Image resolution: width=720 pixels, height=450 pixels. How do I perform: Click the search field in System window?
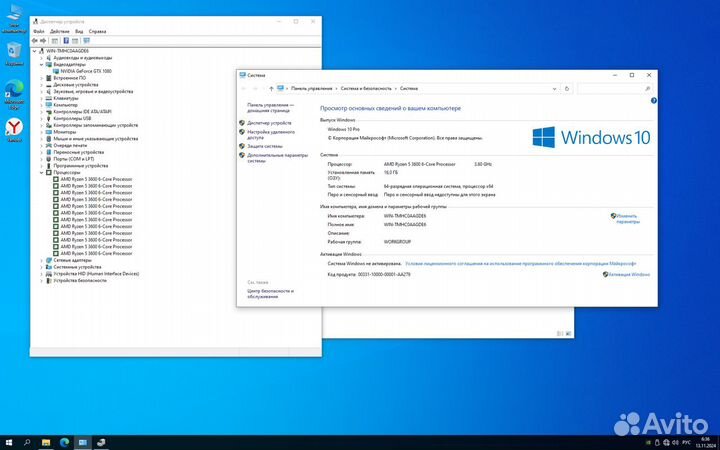[613, 89]
